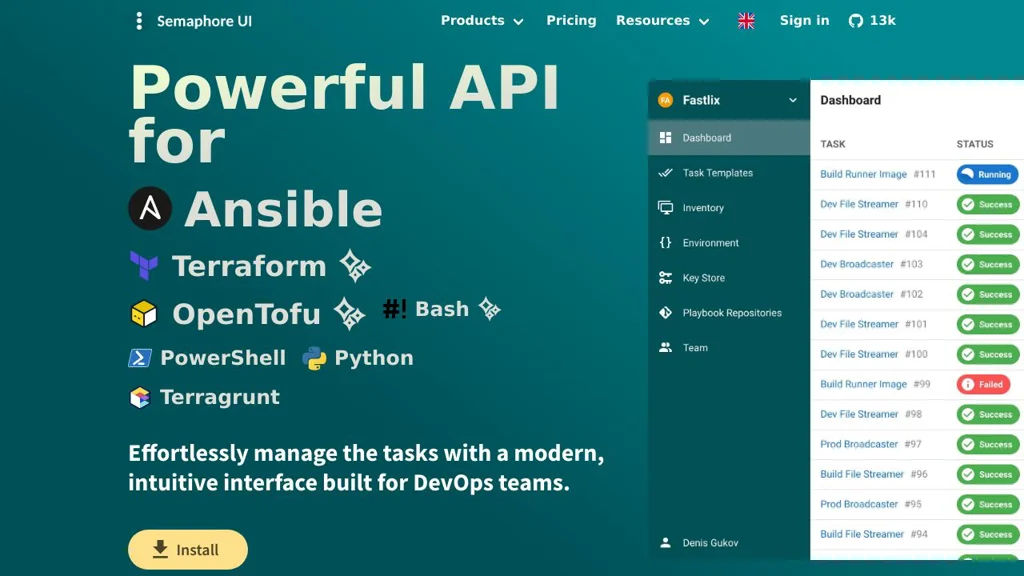Open task Dev Broadcaster #103

tap(871, 264)
